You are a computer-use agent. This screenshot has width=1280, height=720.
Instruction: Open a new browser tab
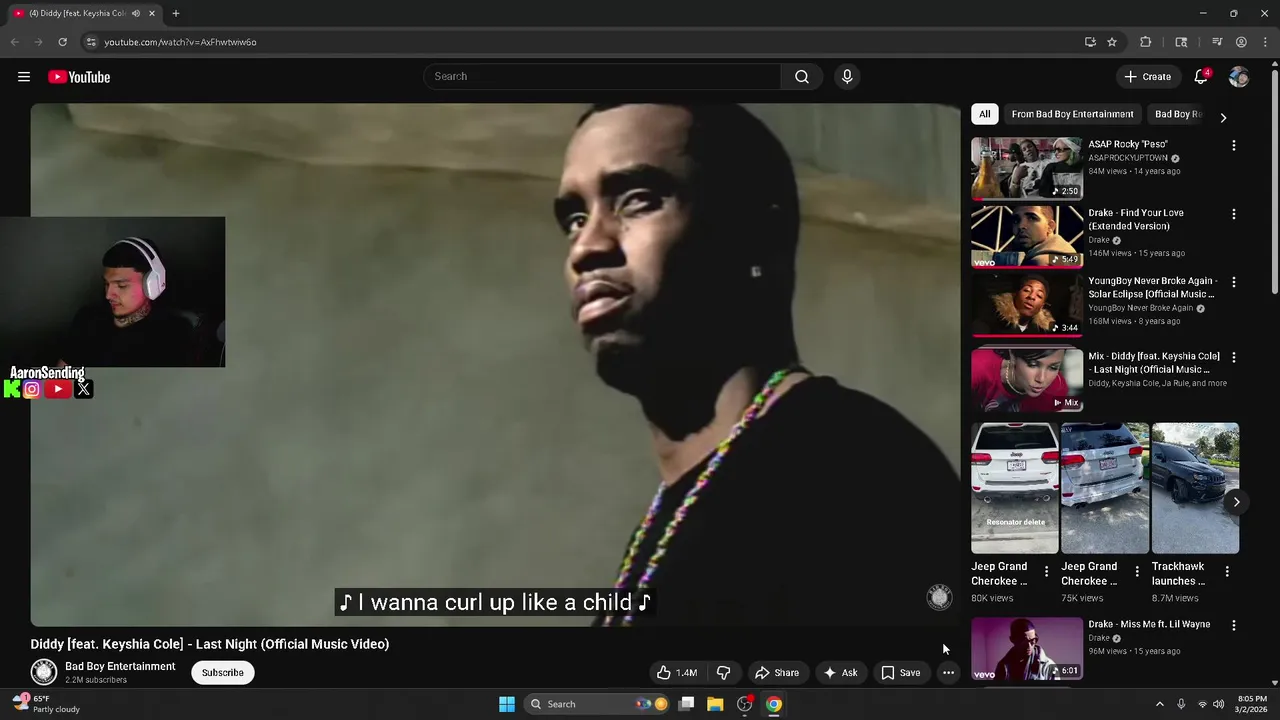click(176, 13)
